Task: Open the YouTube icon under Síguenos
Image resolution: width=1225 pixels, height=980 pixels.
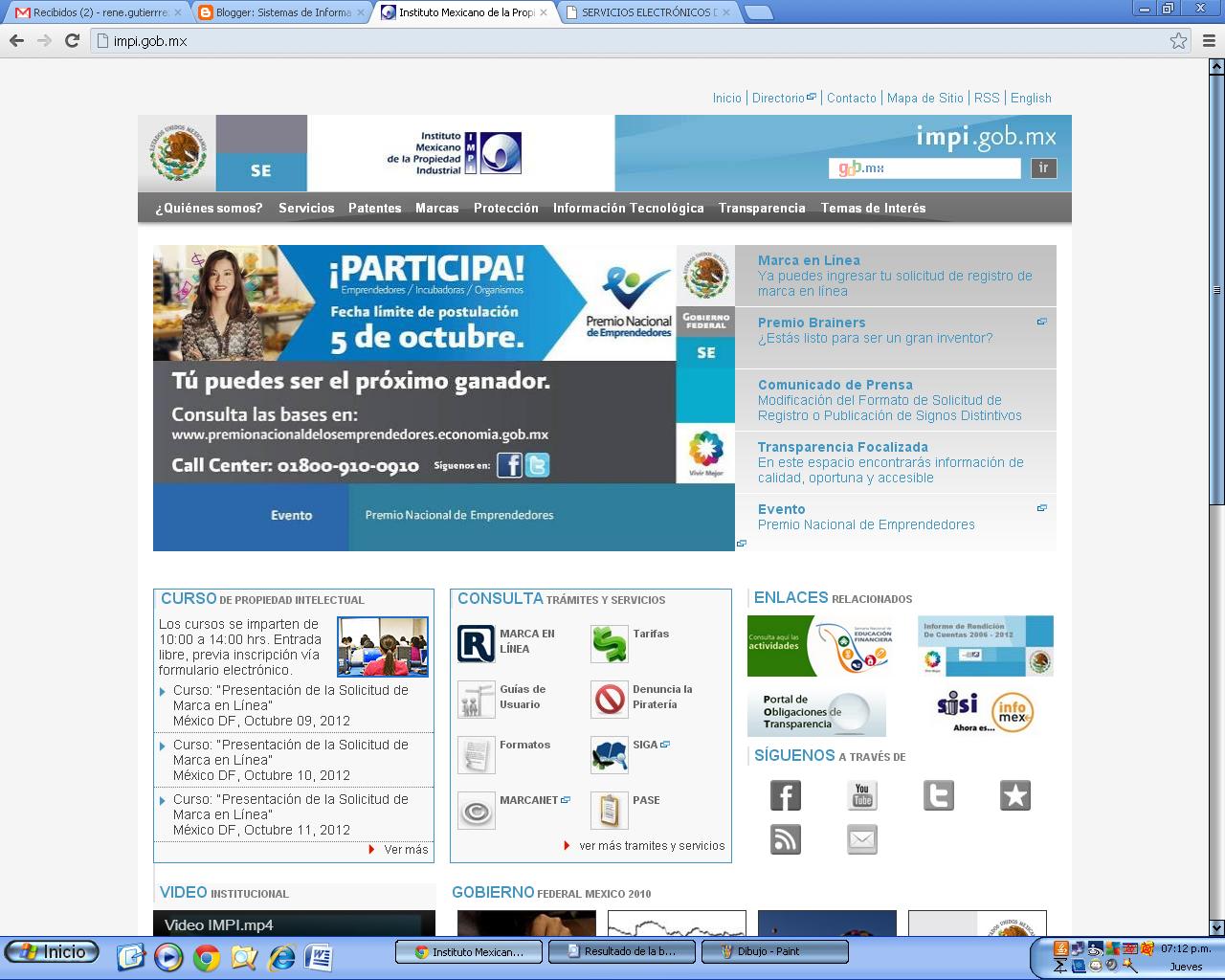Action: click(x=862, y=795)
